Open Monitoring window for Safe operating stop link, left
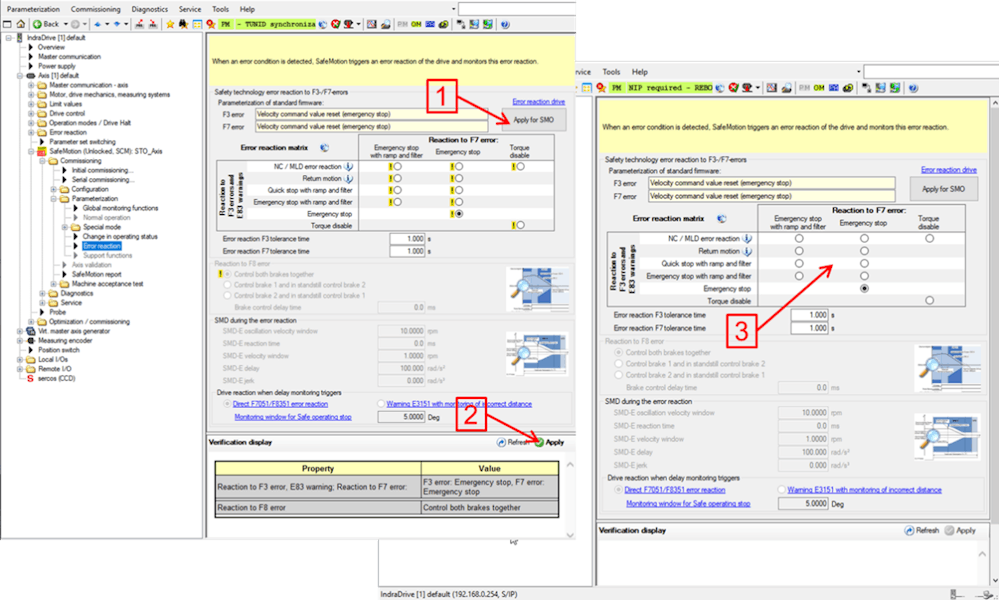 [x=292, y=417]
